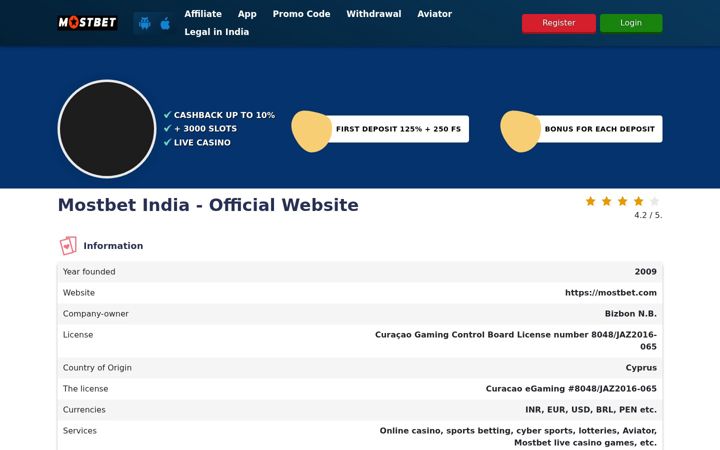
Task: Click the INR, EUR, USD, BRL, PEN value
Action: pyautogui.click(x=591, y=410)
